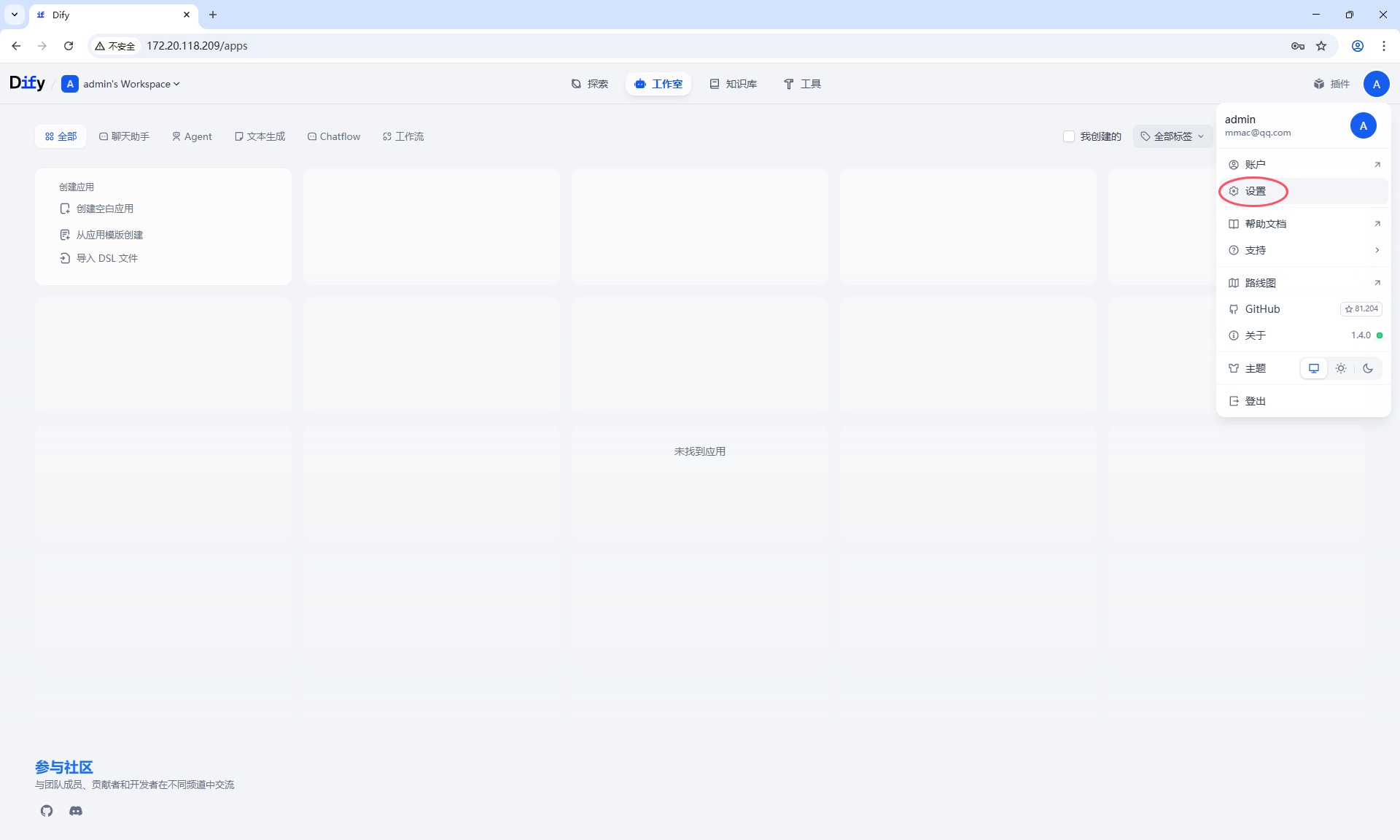The height and width of the screenshot is (840, 1400).
Task: Click 创建空白应用 to create a blank app
Action: 104,209
